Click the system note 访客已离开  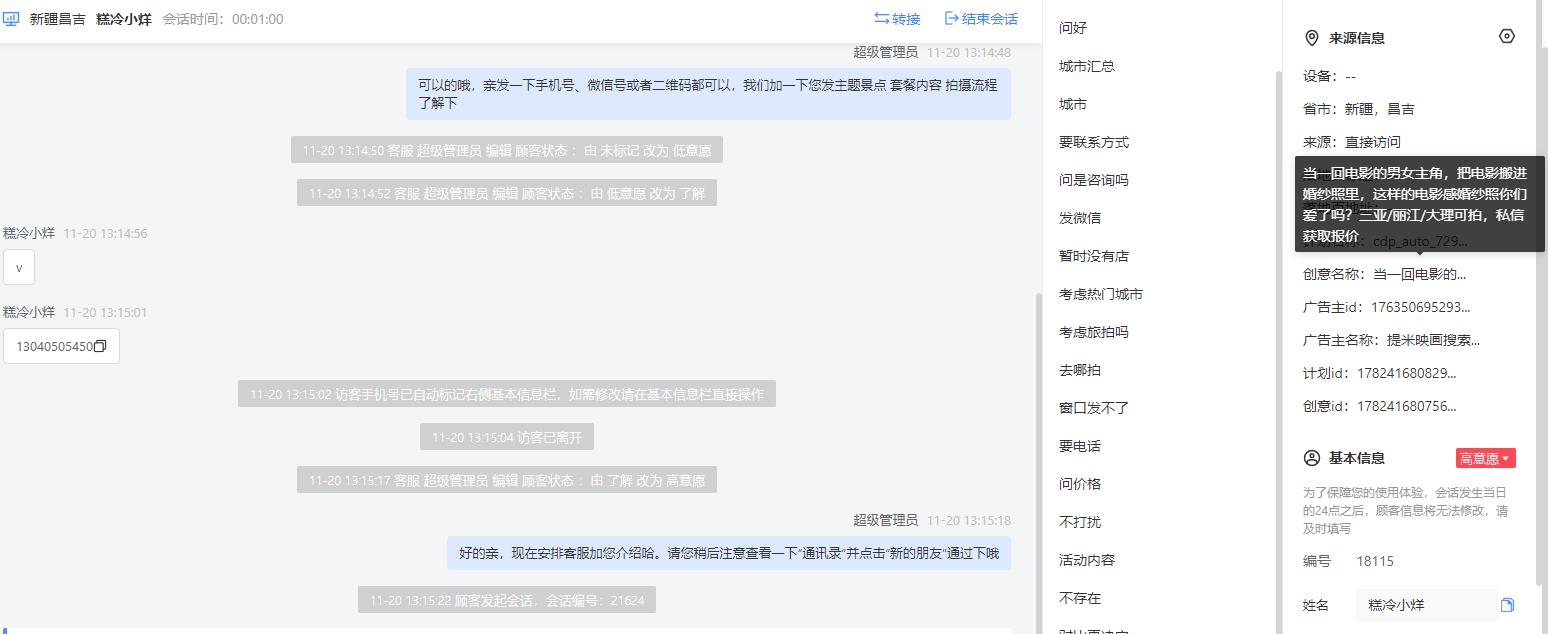pos(507,437)
